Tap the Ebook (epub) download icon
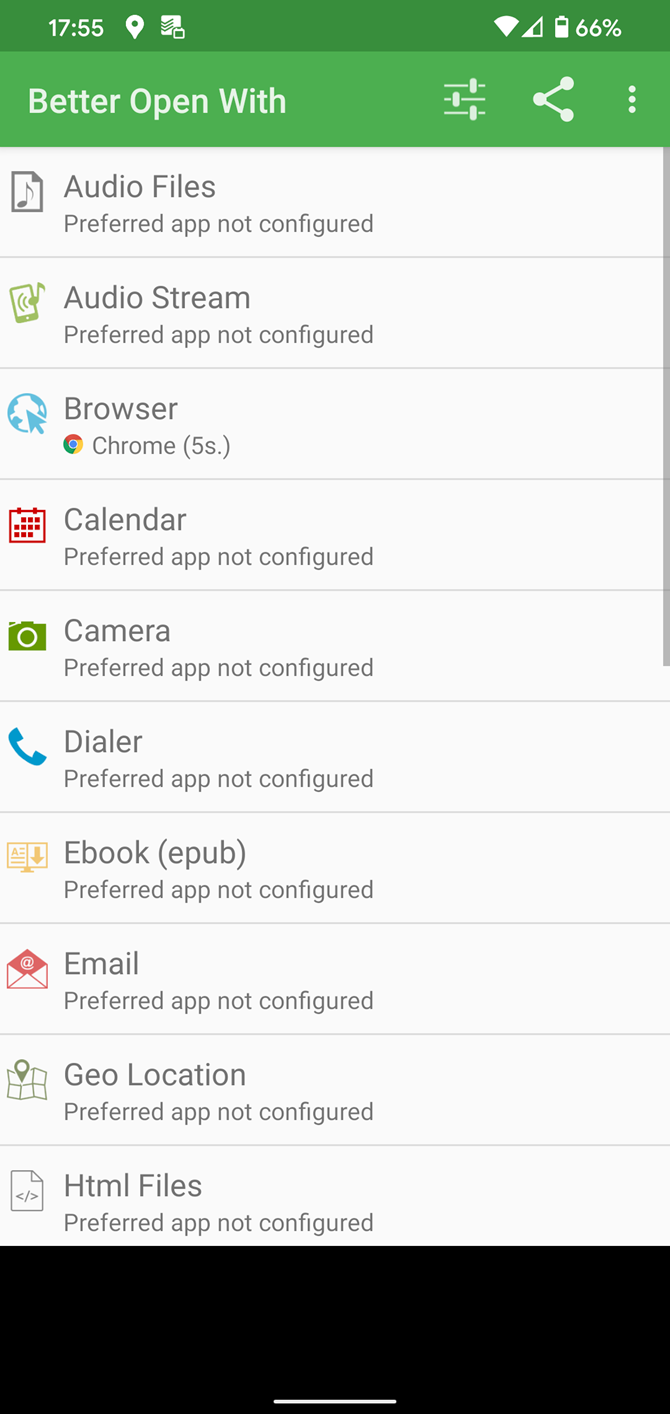This screenshot has height=1414, width=670. [x=27, y=857]
